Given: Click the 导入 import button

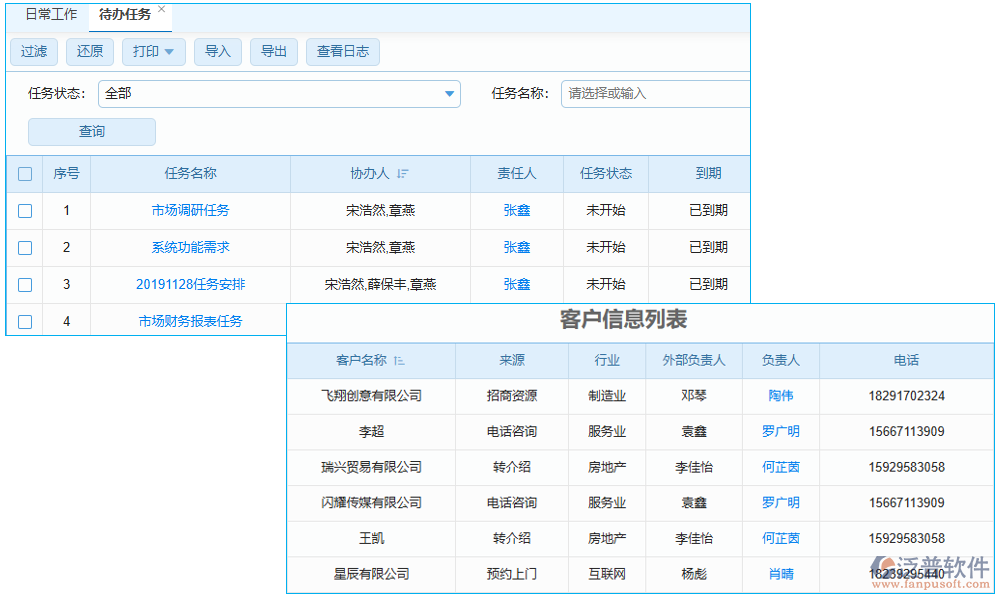Looking at the screenshot, I should pos(218,51).
